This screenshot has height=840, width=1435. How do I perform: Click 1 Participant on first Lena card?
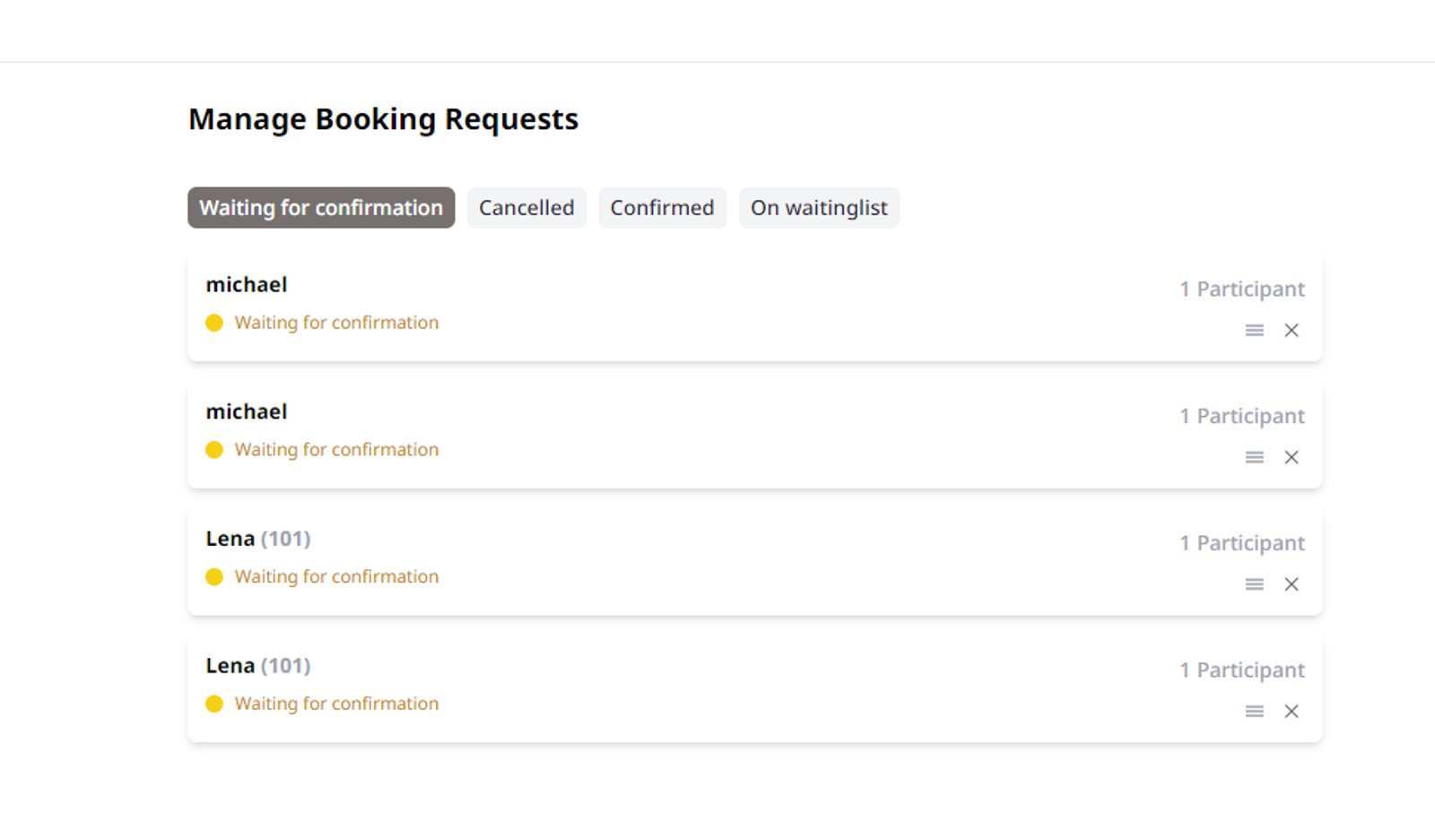[x=1242, y=543]
